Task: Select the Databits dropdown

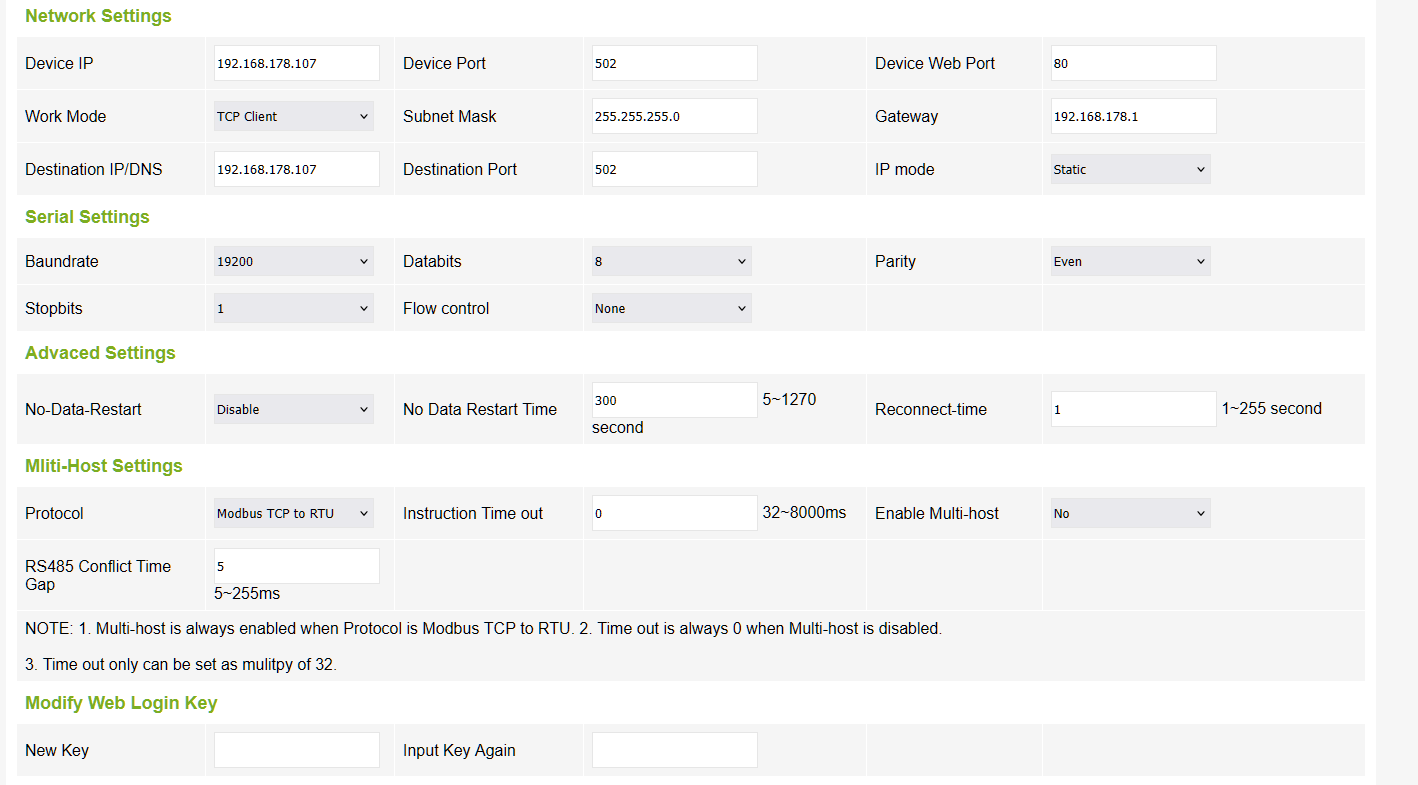Action: (671, 261)
